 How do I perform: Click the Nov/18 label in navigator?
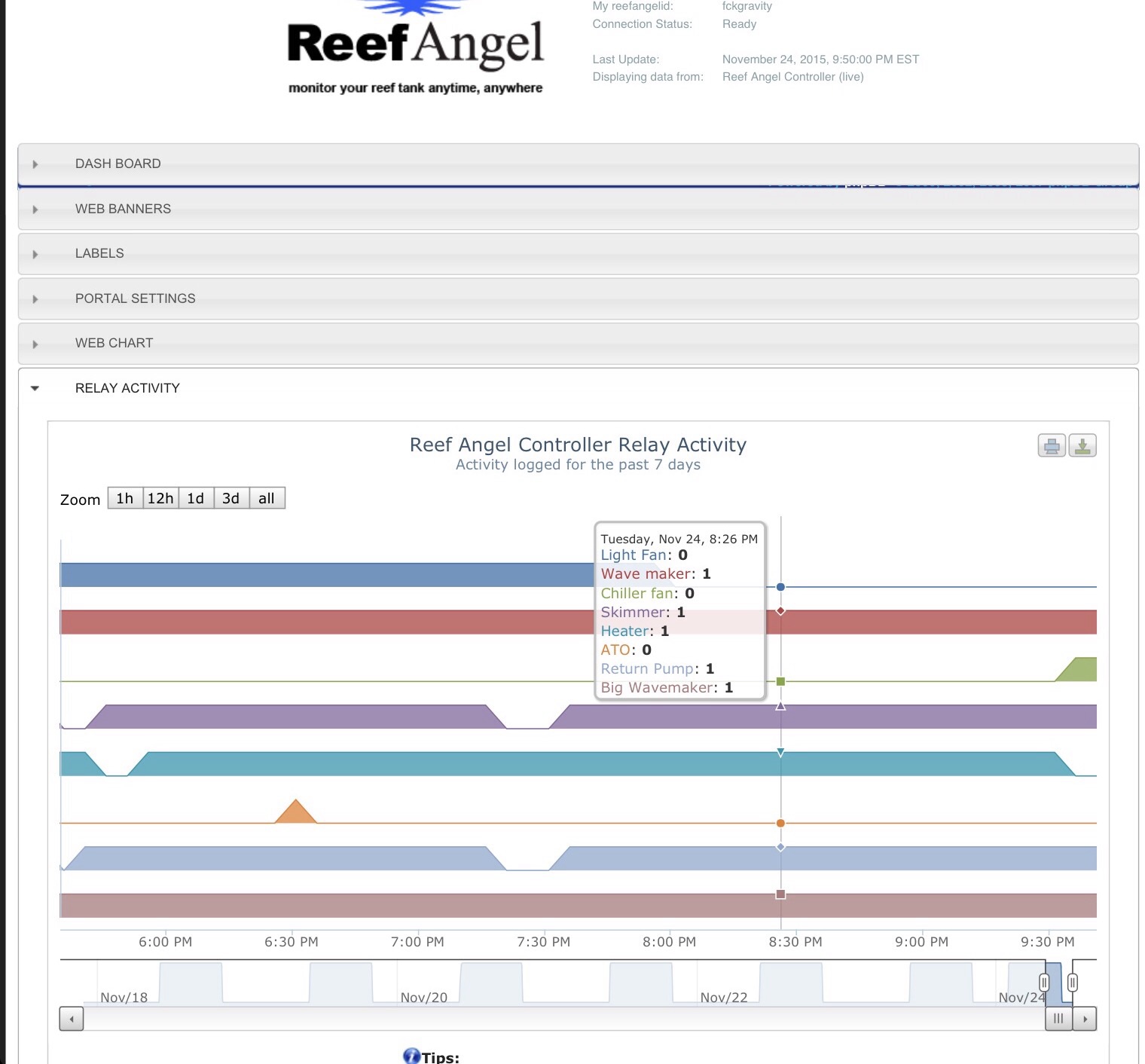click(x=124, y=998)
